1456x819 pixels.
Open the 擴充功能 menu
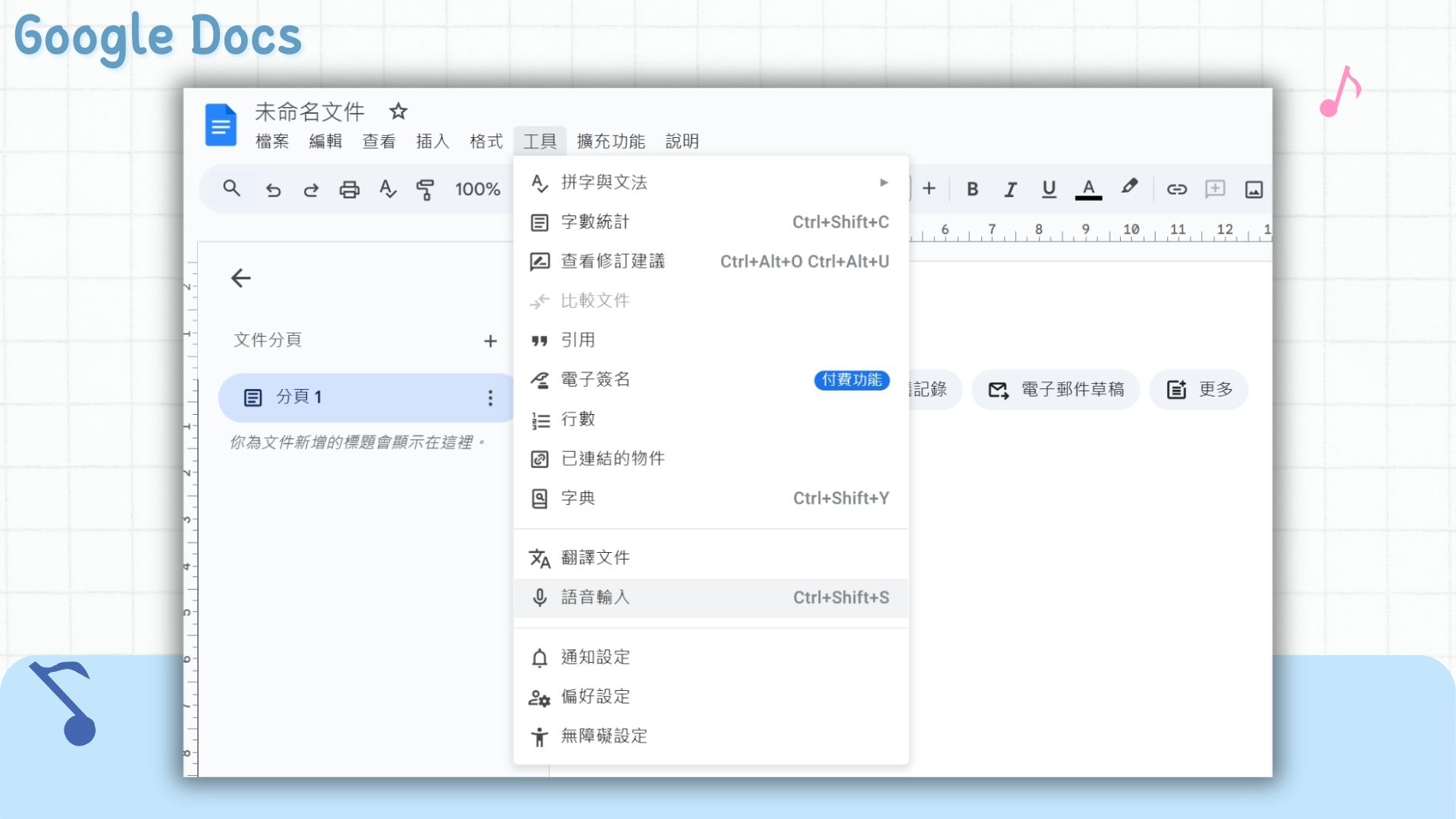click(x=610, y=141)
